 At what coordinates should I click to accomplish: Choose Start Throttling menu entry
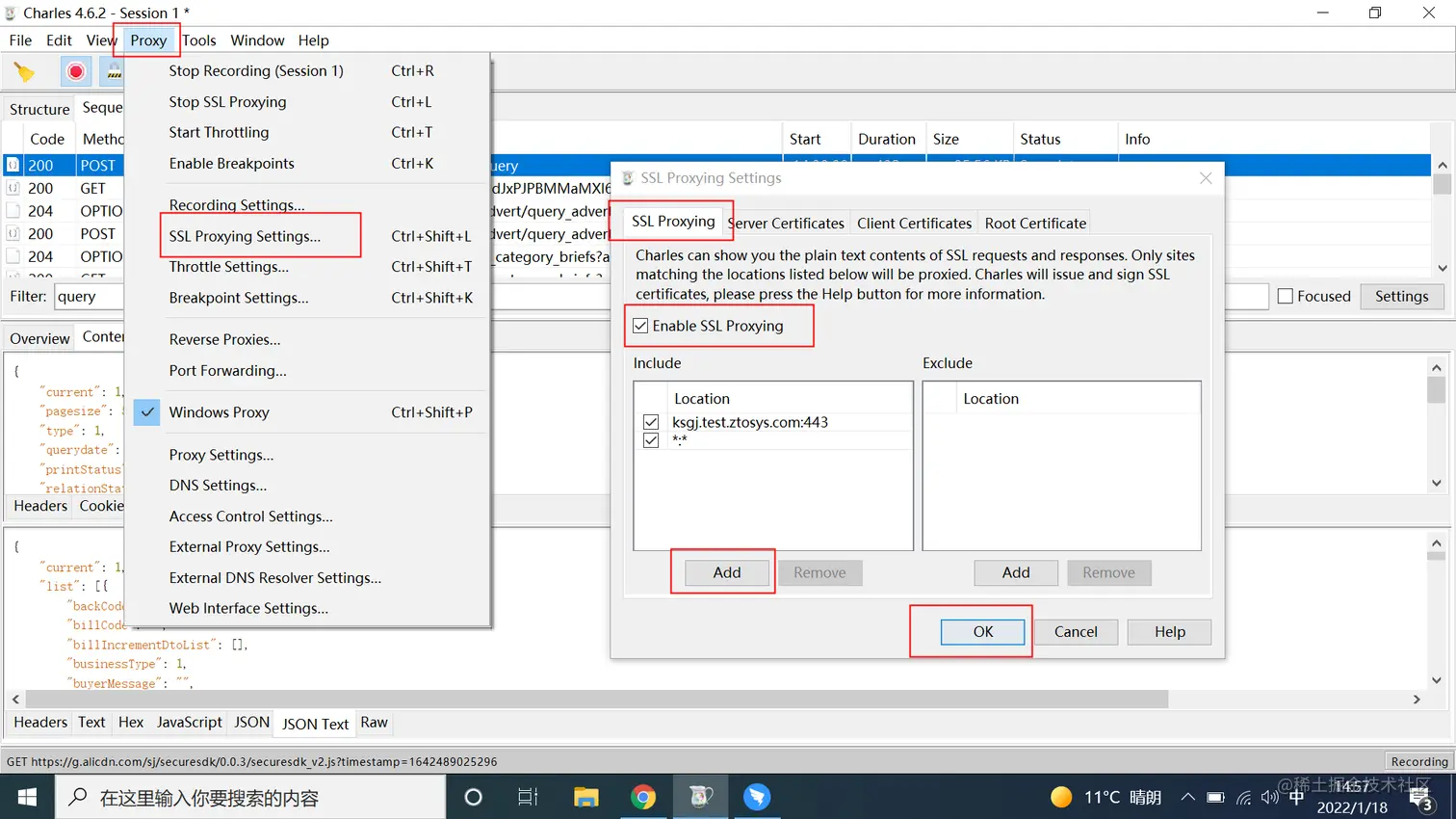click(308, 132)
